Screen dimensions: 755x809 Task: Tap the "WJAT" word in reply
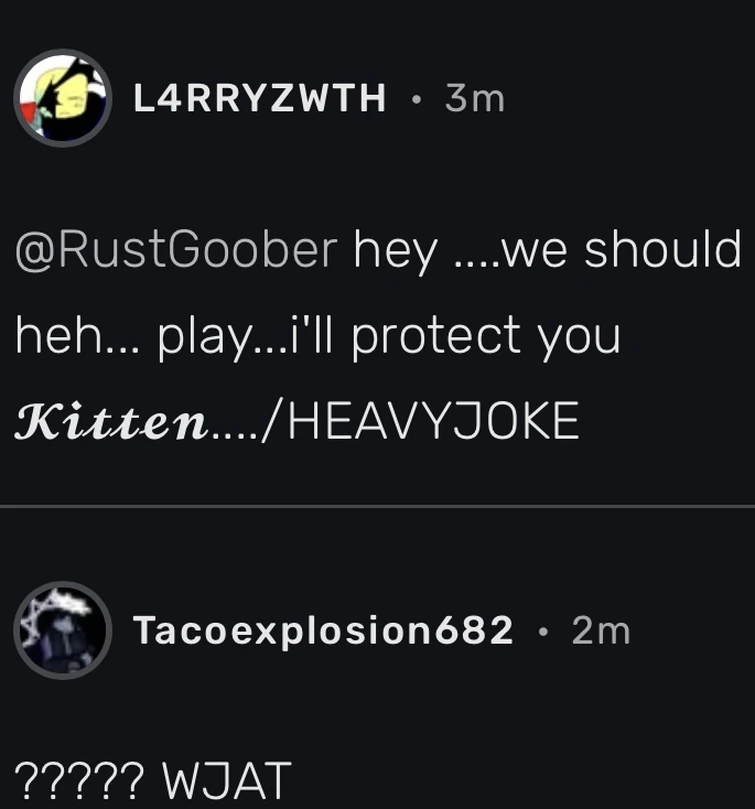pyautogui.click(x=227, y=780)
